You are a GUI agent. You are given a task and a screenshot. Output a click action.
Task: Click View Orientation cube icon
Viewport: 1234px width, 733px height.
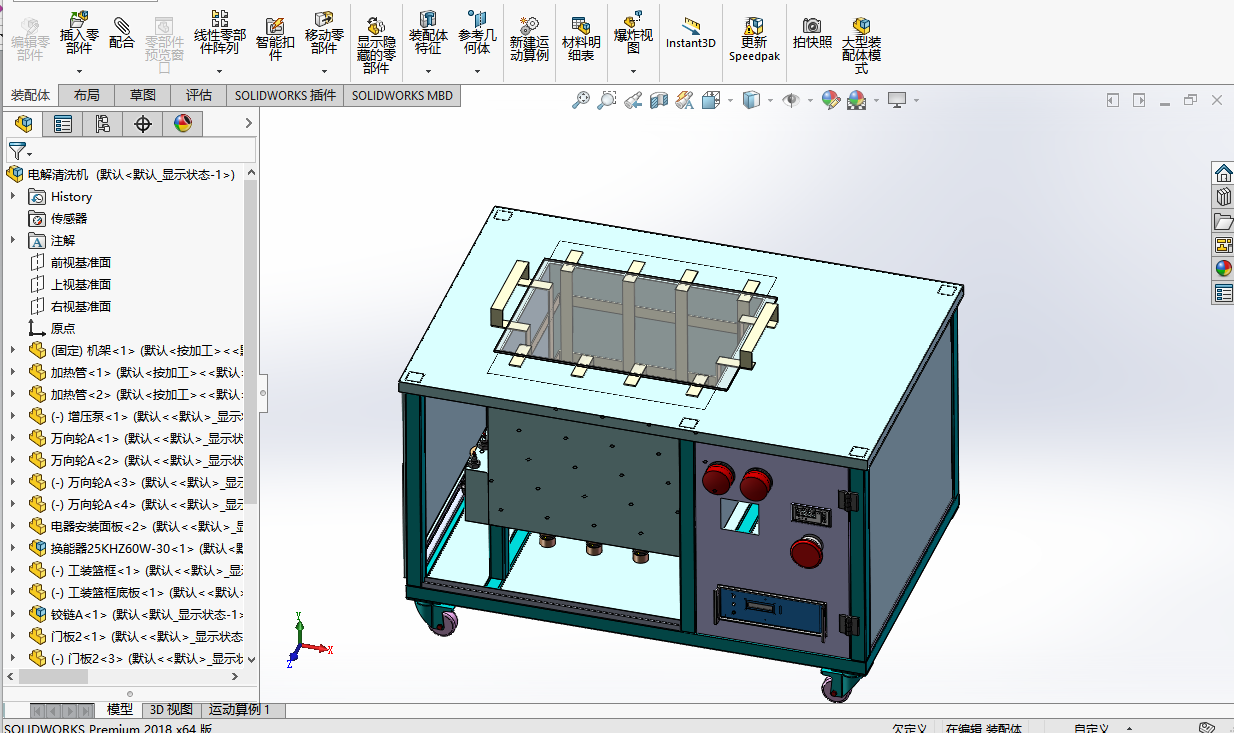point(711,100)
